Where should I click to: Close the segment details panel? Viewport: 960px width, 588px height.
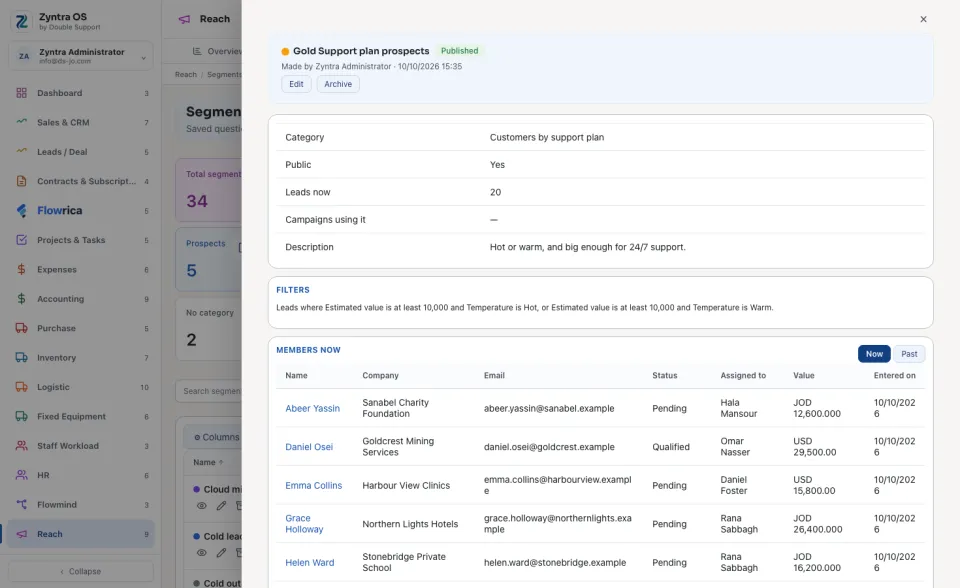923,19
